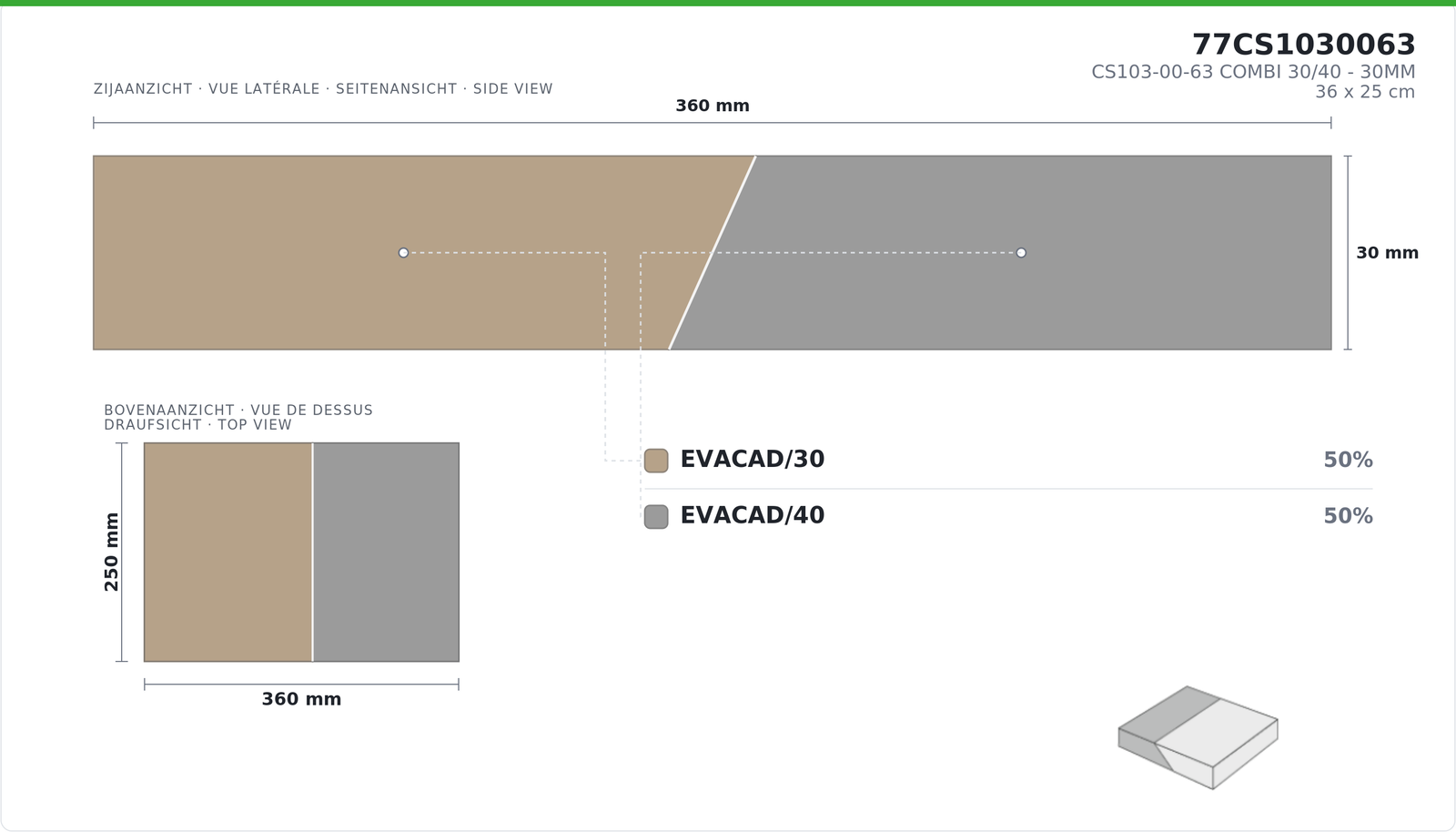Screen dimensions: 1456x832
Task: Click the 3D isometric block thumbnail
Action: click(x=1198, y=737)
